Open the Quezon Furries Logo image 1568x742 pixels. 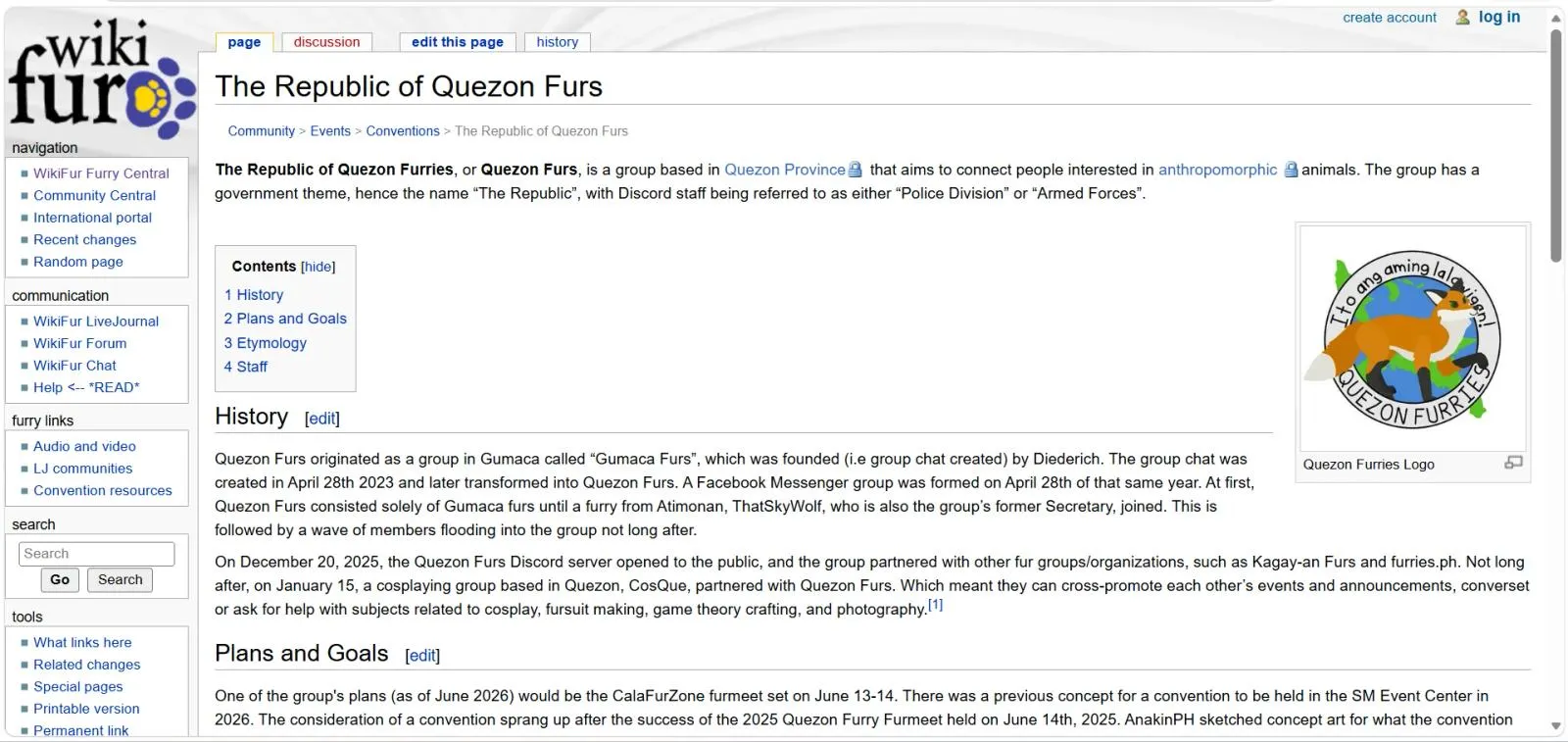1412,338
